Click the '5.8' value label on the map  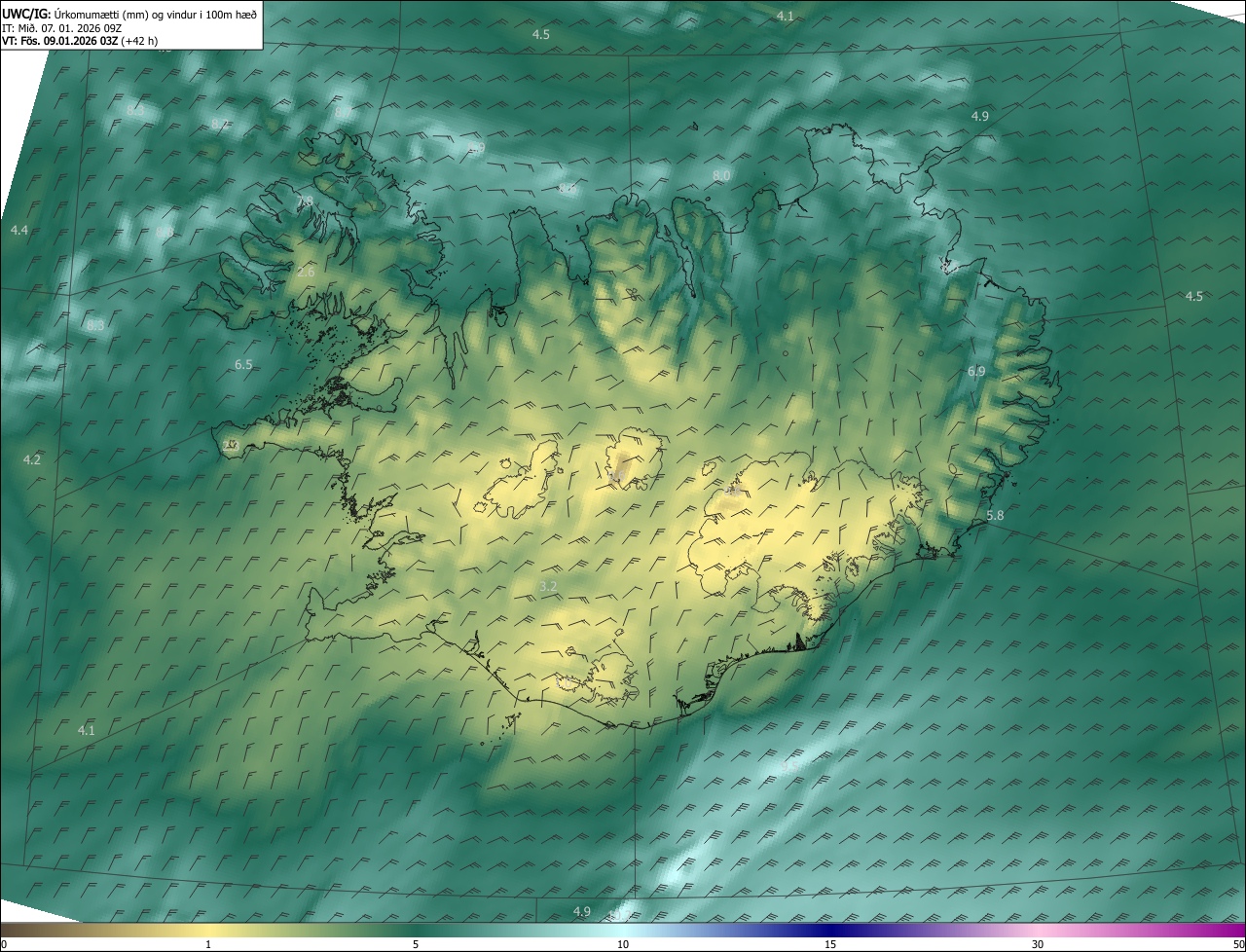coord(995,515)
